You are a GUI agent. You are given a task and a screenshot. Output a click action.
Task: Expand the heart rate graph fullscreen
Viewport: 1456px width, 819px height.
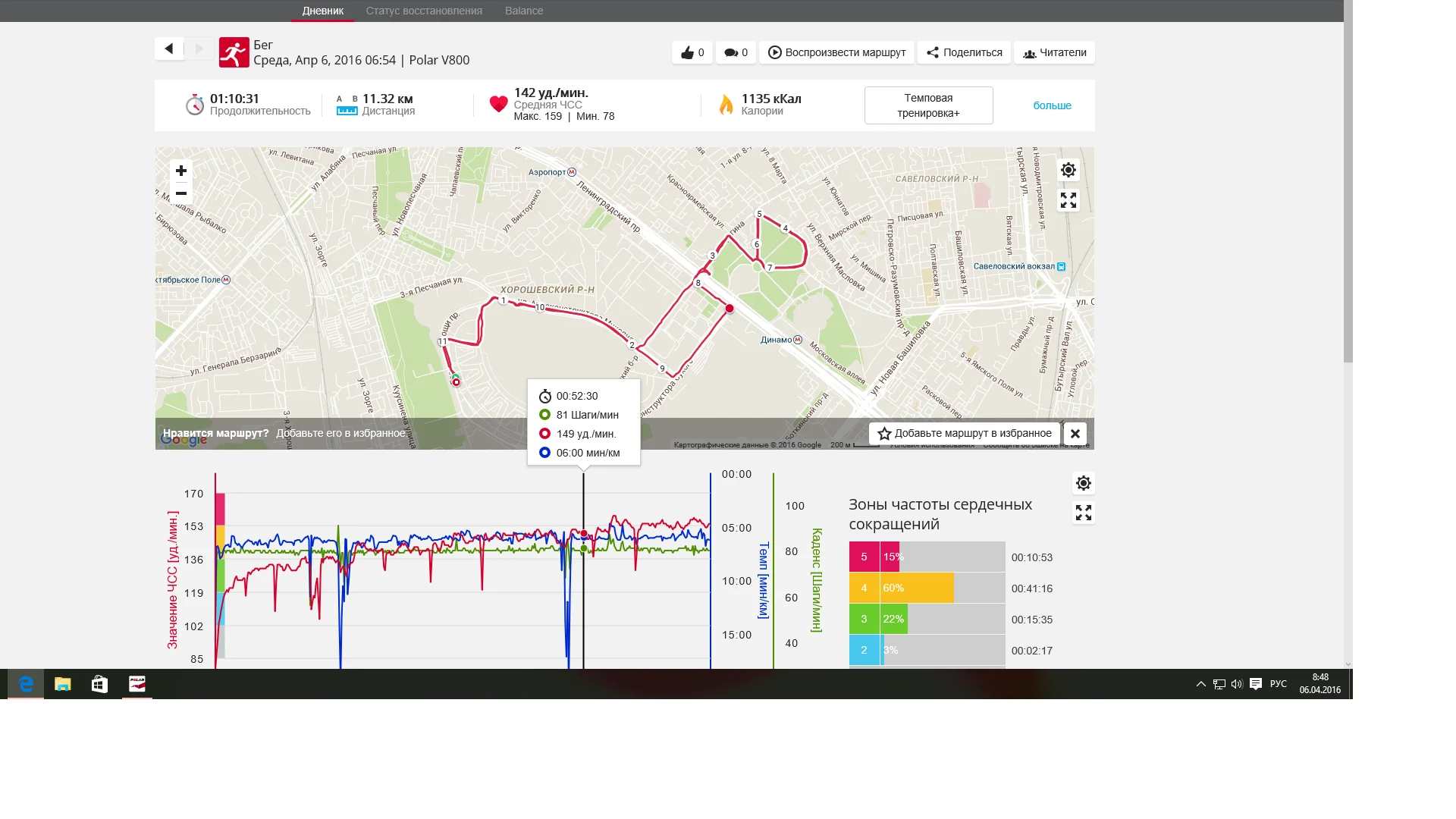(x=1083, y=513)
